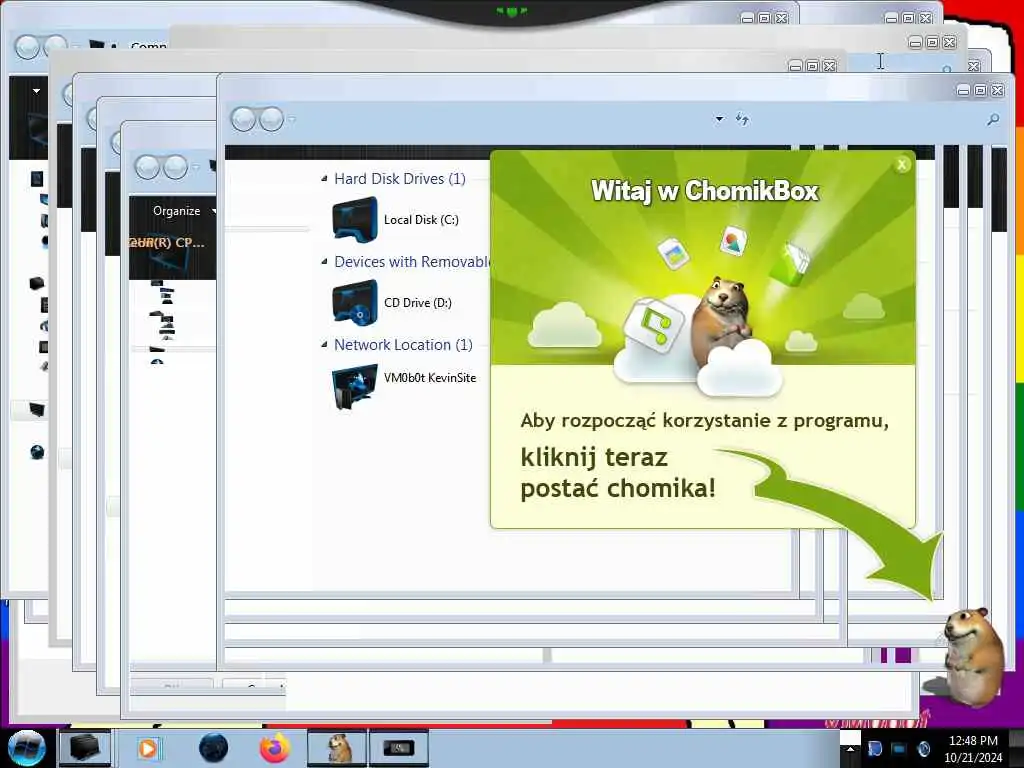The image size is (1024, 768).
Task: Click Network Location (1) header
Action: pos(403,344)
